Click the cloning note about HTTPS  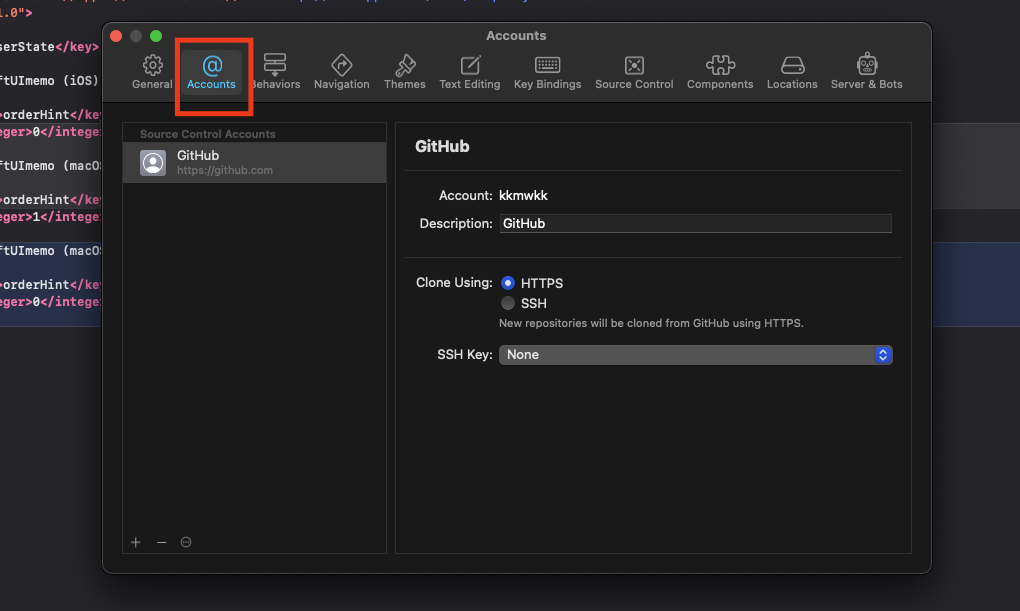point(651,323)
